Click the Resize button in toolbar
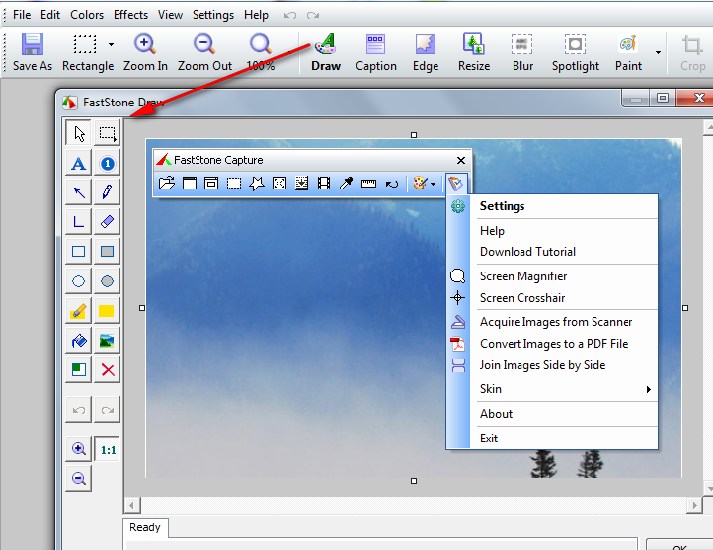This screenshot has width=713, height=550. tap(474, 52)
